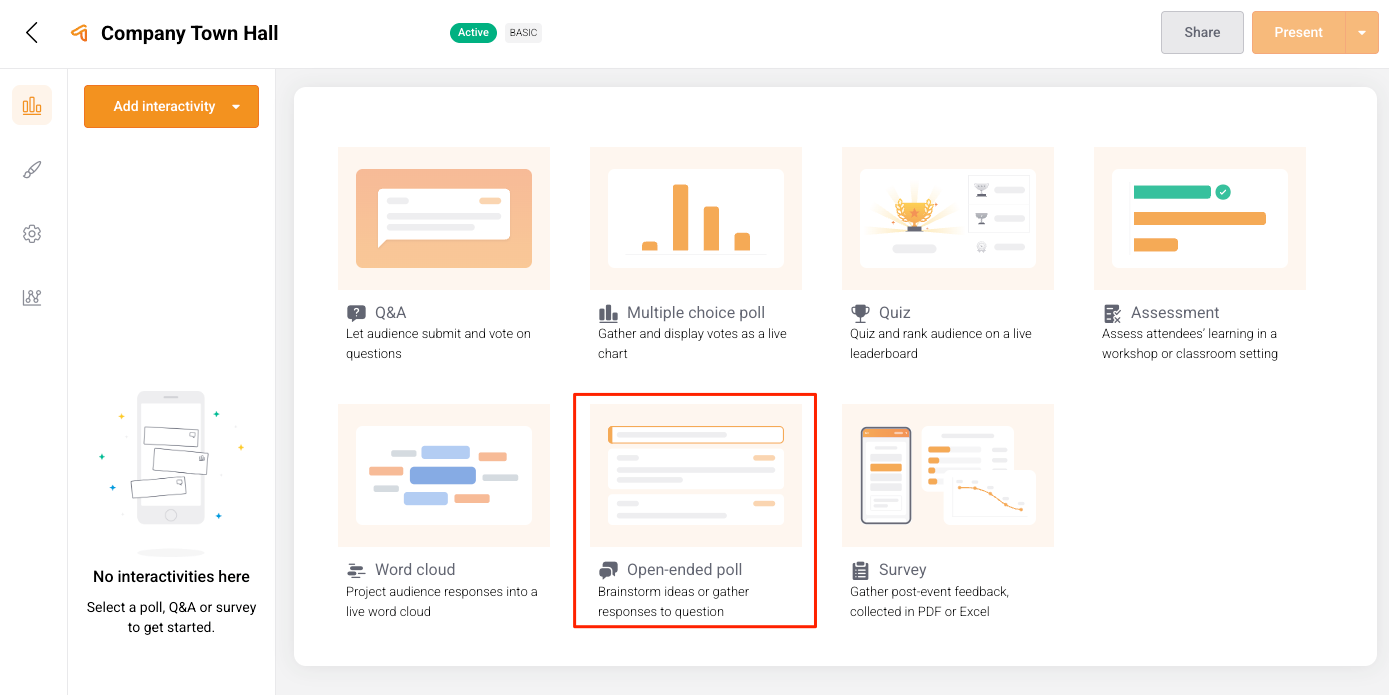Open the Present dropdown arrow

pyautogui.click(x=1363, y=32)
